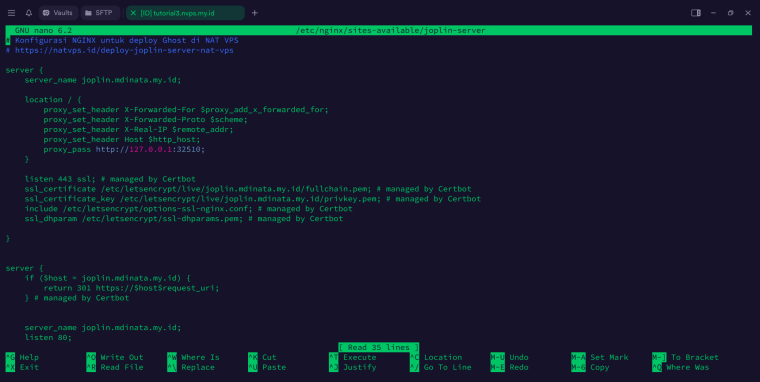Click the M-6 Copy shortcut
760x382 pixels.
pyautogui.click(x=590, y=367)
